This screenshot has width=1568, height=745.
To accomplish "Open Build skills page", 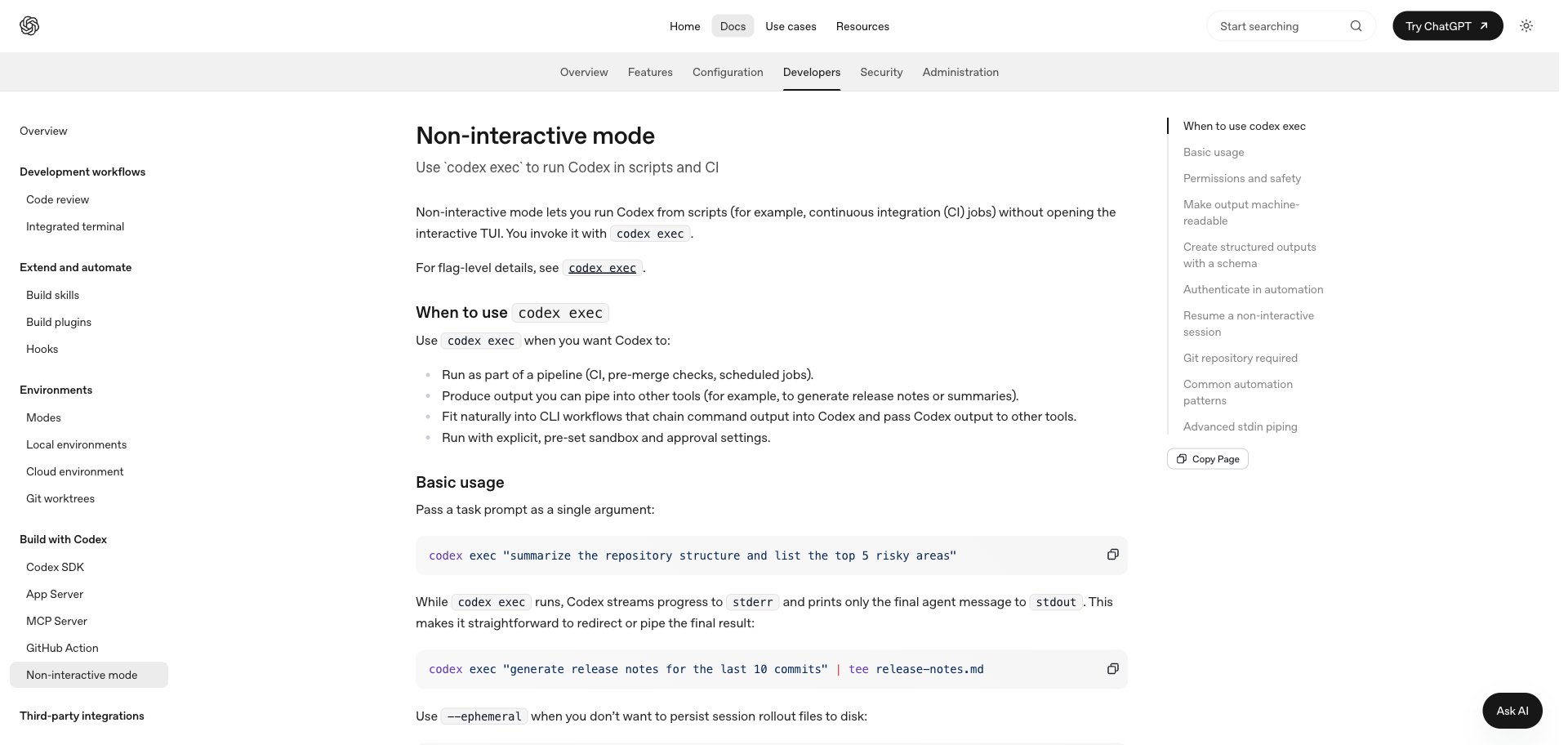I will 52,295.
